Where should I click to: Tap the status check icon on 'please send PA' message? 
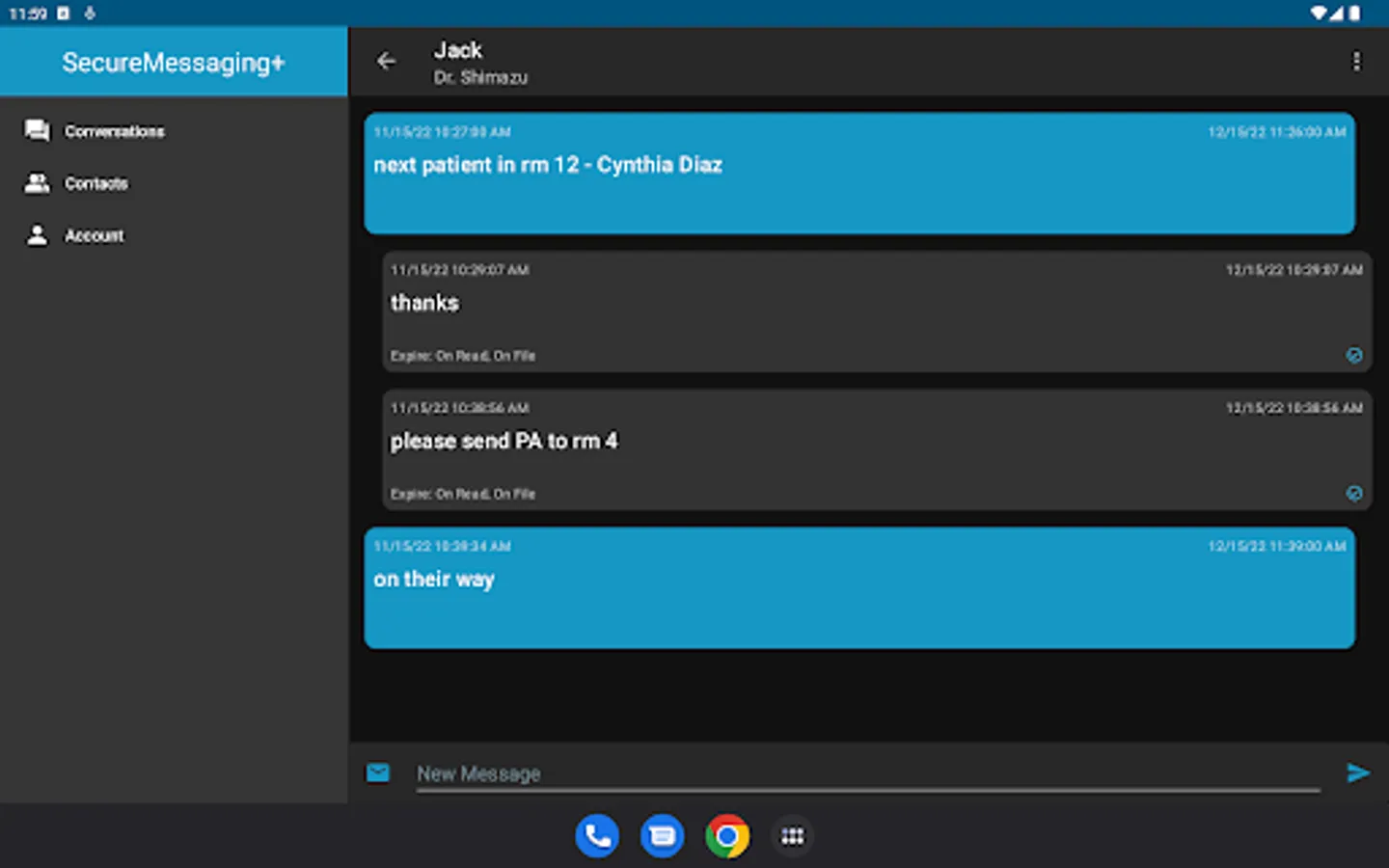coord(1354,493)
